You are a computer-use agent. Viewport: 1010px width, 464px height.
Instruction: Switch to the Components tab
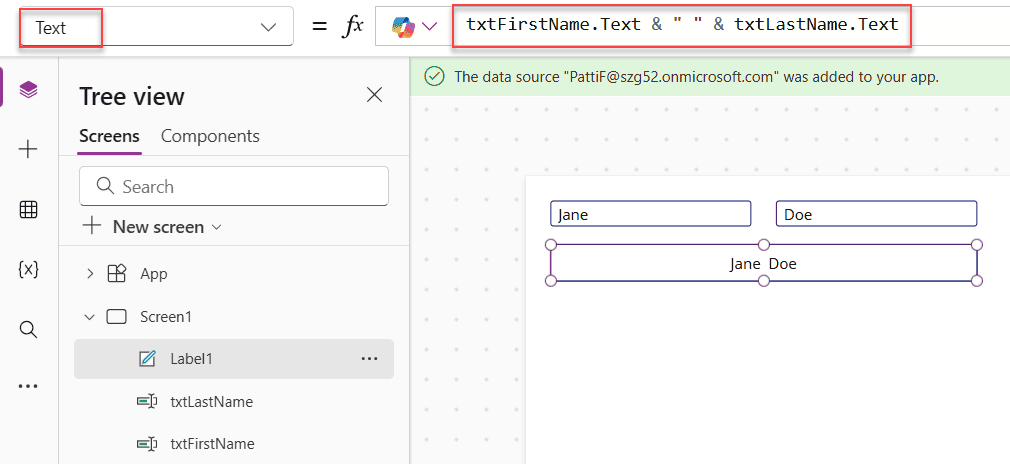pos(210,137)
